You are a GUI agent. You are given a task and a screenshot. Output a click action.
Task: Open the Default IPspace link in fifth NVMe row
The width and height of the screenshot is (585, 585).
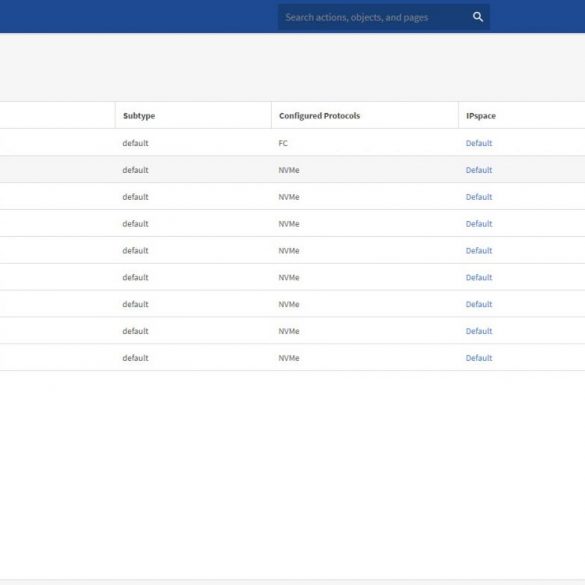[479, 277]
